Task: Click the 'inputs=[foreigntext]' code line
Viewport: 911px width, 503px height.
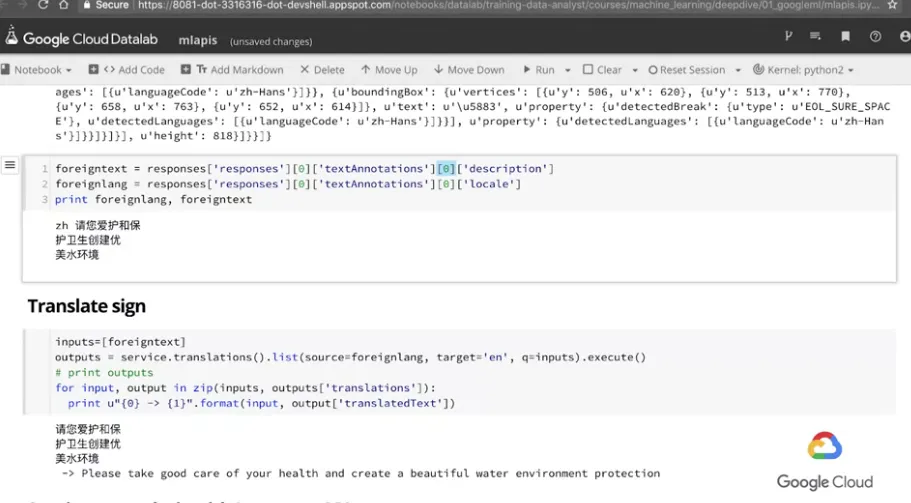Action: [120, 342]
